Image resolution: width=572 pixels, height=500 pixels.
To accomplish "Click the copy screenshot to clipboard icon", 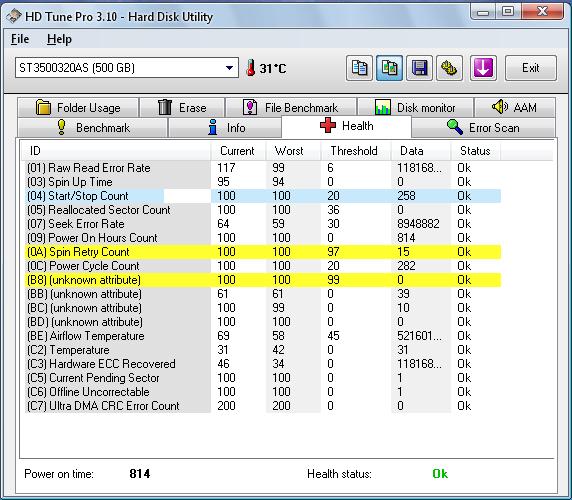I will coord(389,68).
